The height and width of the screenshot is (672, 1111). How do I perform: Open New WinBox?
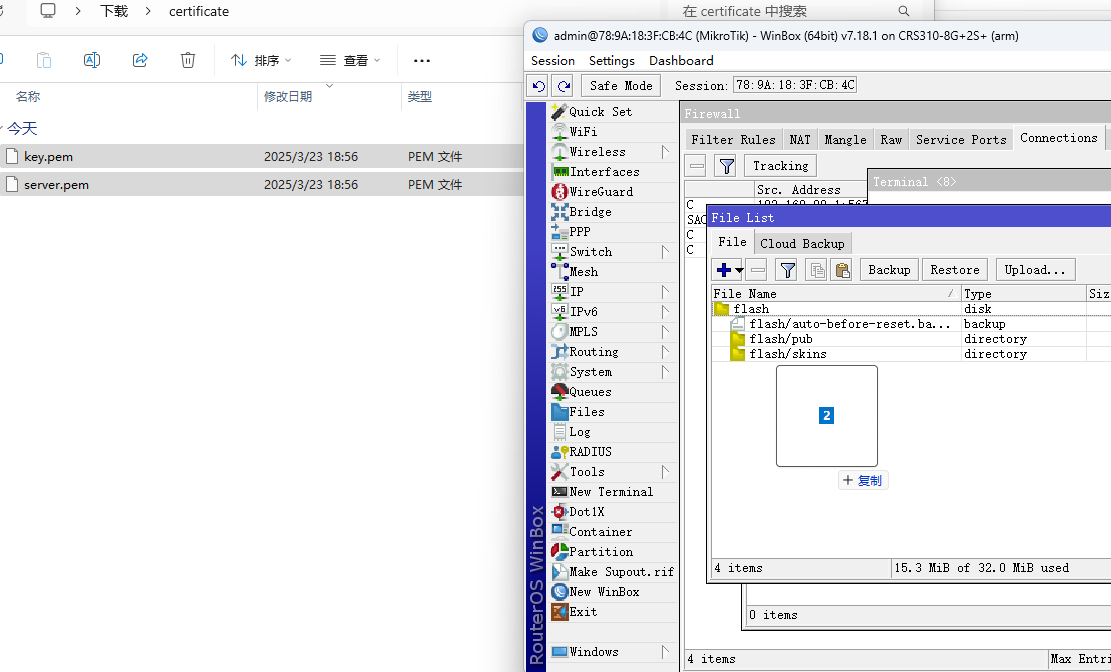(x=614, y=592)
